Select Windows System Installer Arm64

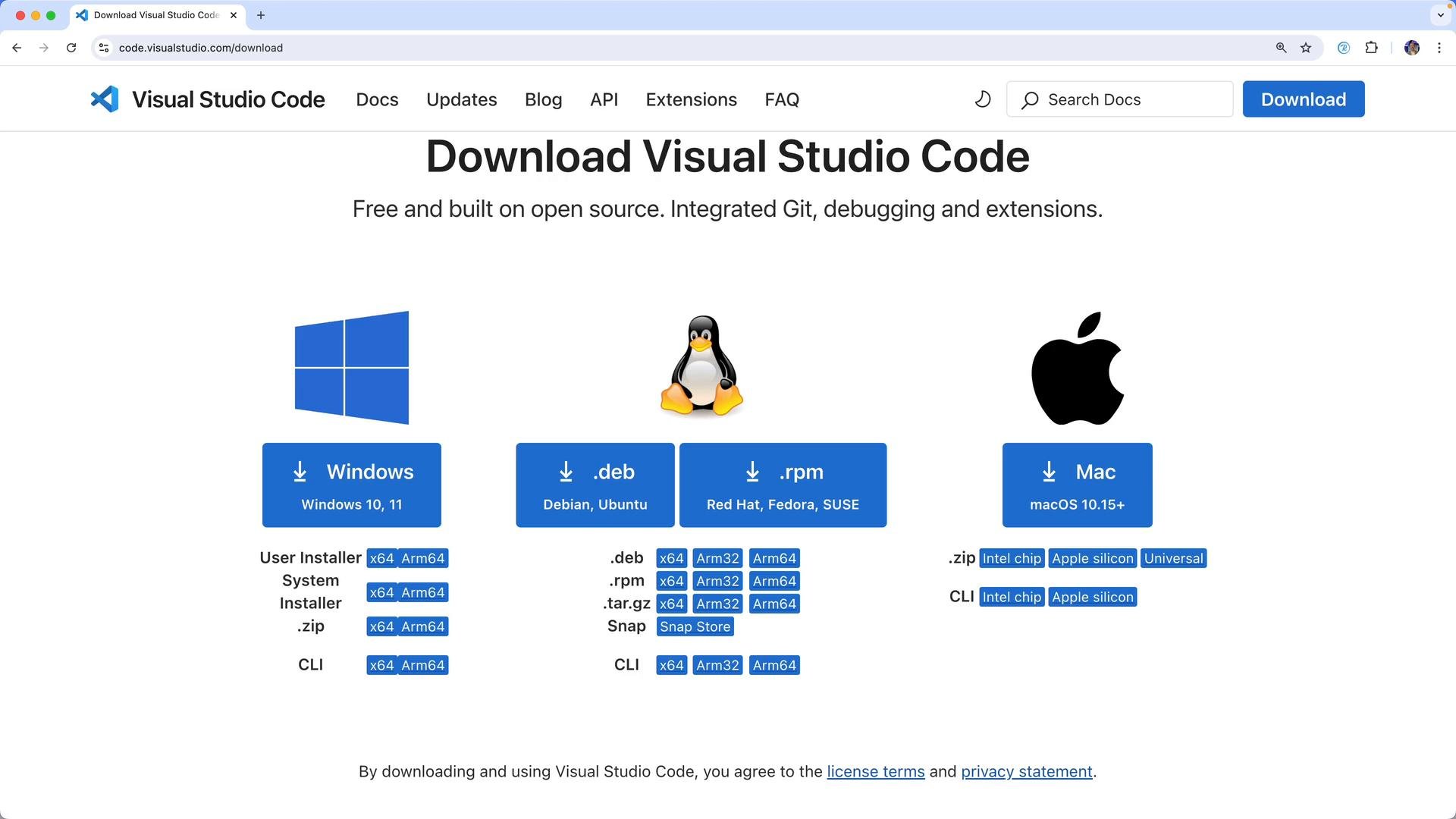(x=423, y=592)
